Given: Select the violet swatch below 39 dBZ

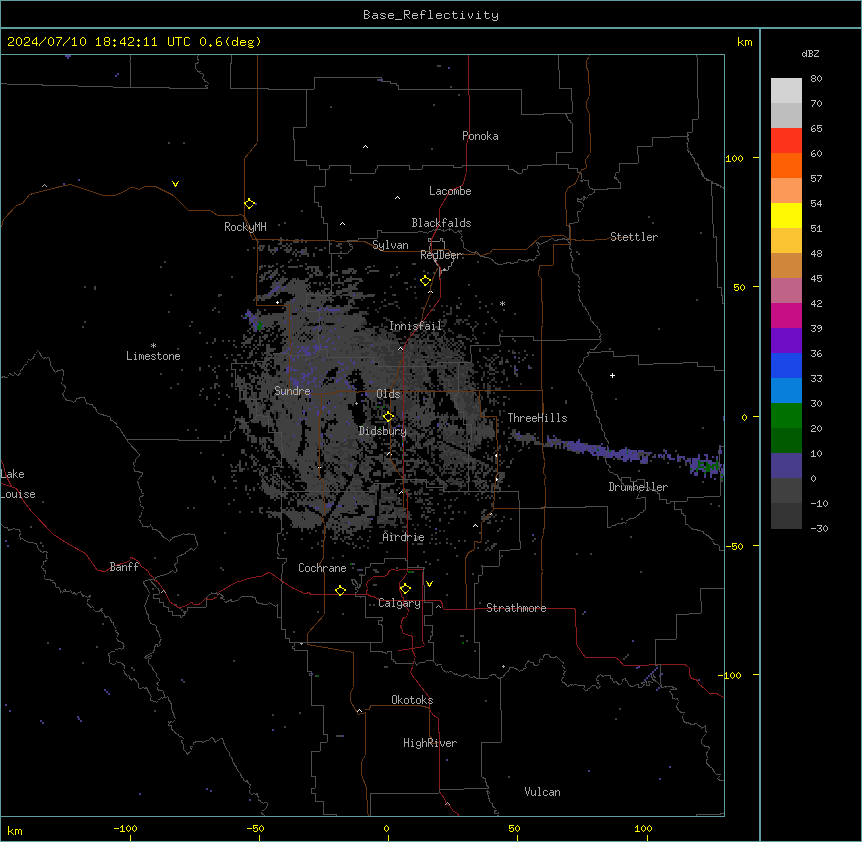Looking at the screenshot, I should click(x=786, y=341).
